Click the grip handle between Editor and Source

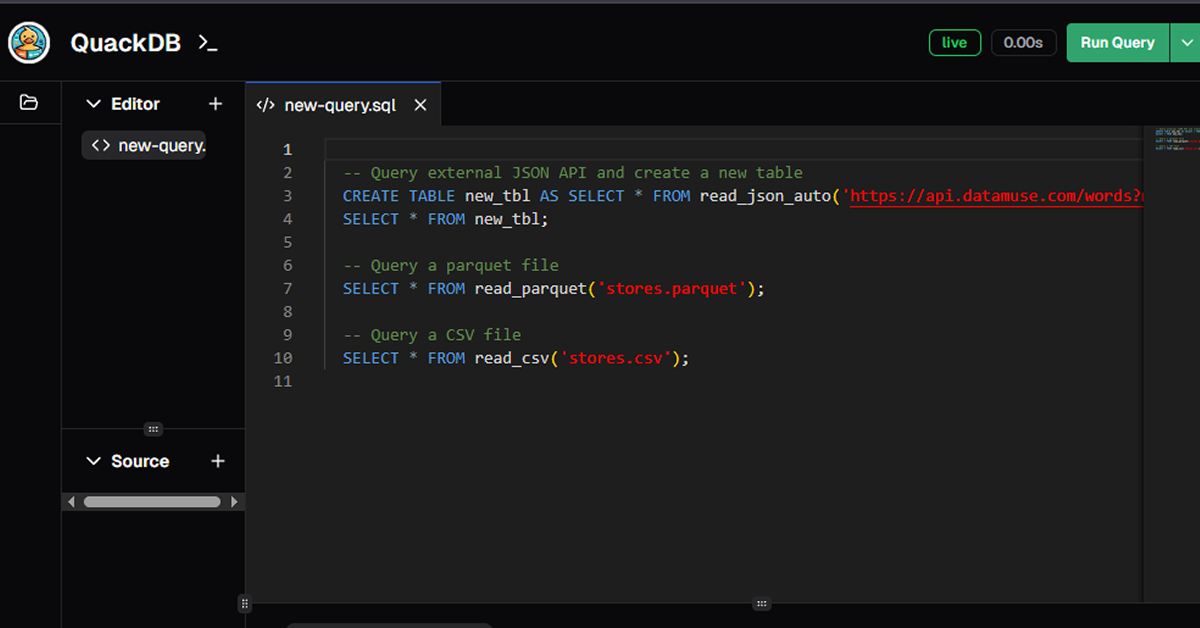pos(153,429)
